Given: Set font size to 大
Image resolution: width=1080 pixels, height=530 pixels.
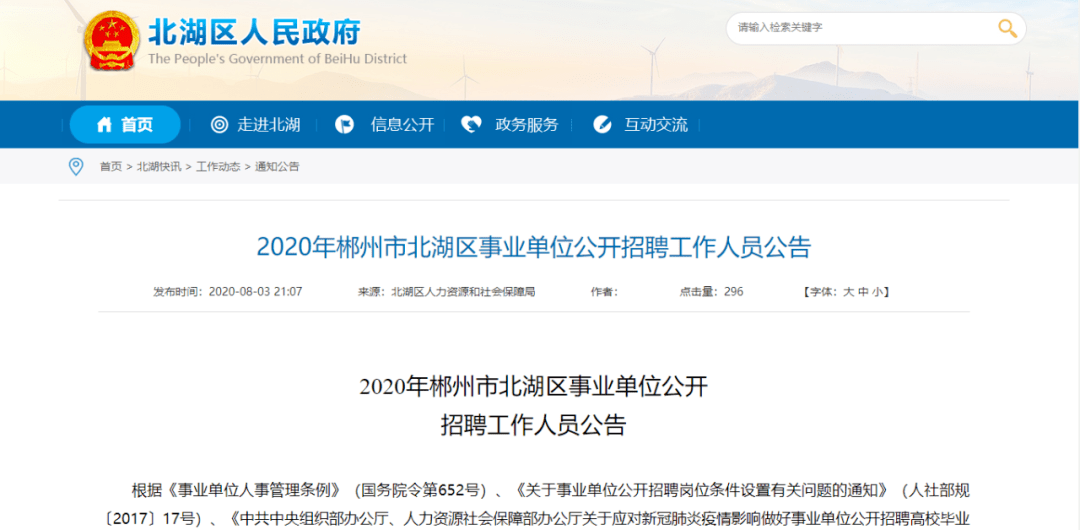Looking at the screenshot, I should (x=849, y=292).
